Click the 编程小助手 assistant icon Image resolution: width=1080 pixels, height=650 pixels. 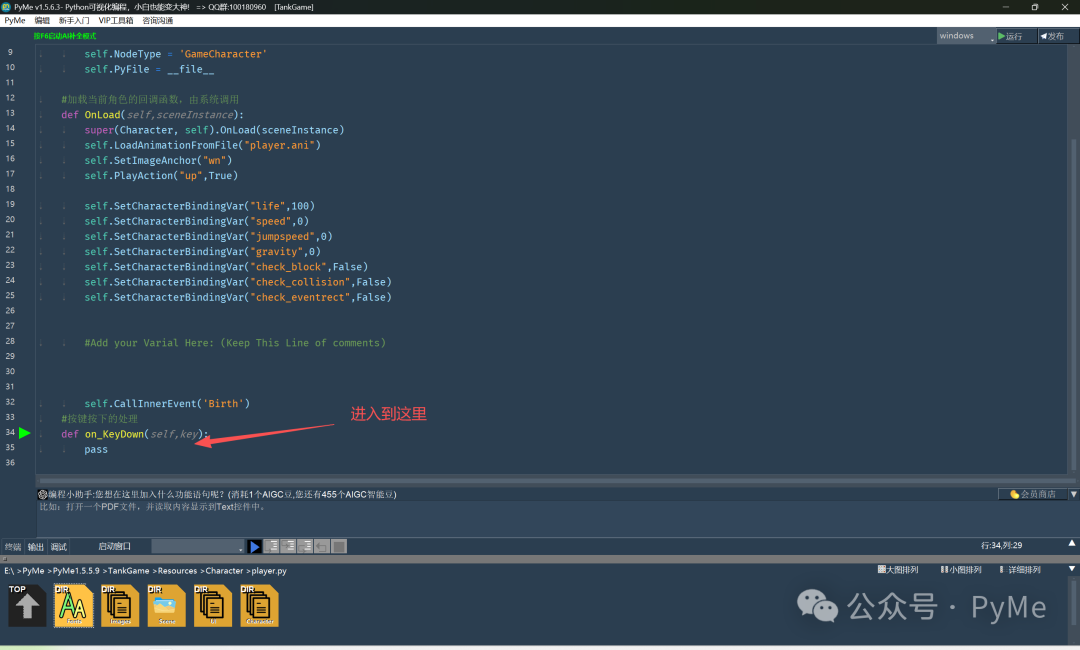point(42,494)
